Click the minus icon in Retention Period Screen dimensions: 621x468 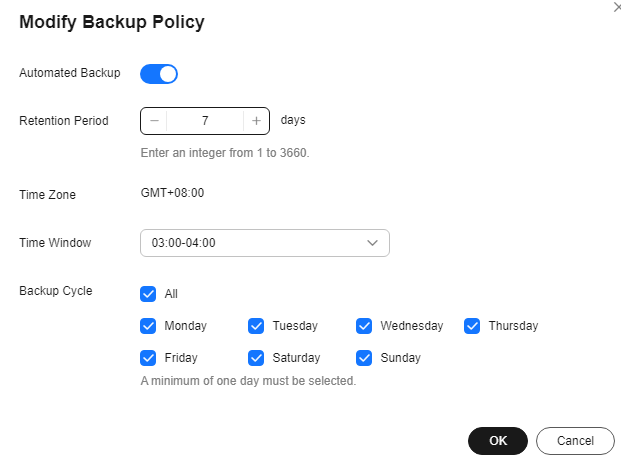(154, 121)
